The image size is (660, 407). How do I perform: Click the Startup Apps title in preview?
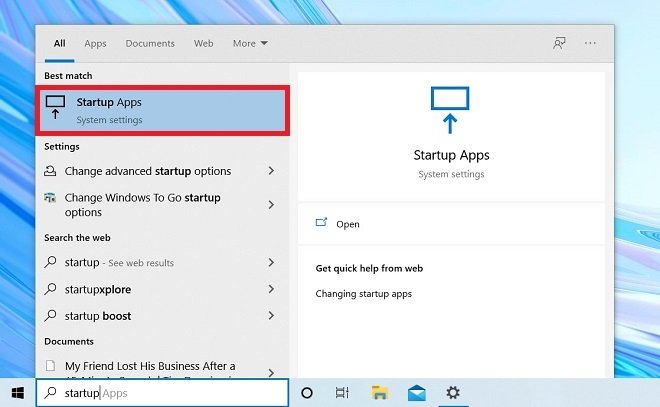click(451, 155)
